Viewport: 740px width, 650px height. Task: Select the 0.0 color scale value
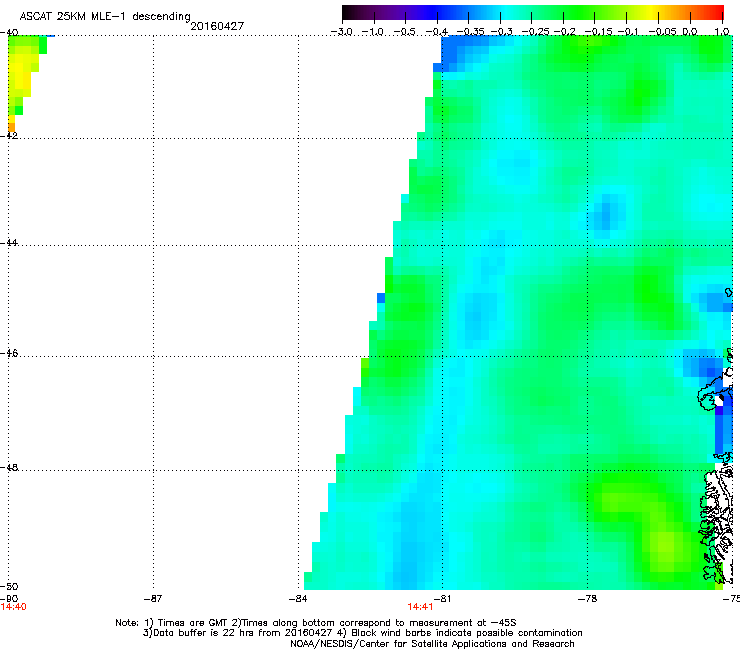[690, 32]
